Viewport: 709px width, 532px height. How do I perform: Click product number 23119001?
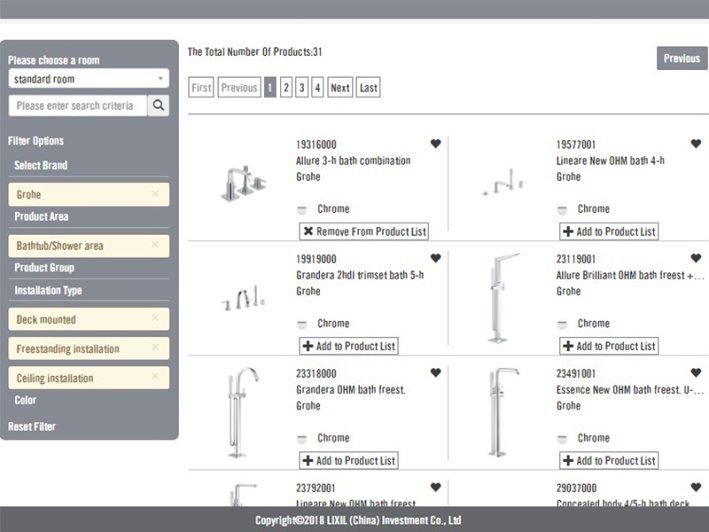(x=576, y=259)
